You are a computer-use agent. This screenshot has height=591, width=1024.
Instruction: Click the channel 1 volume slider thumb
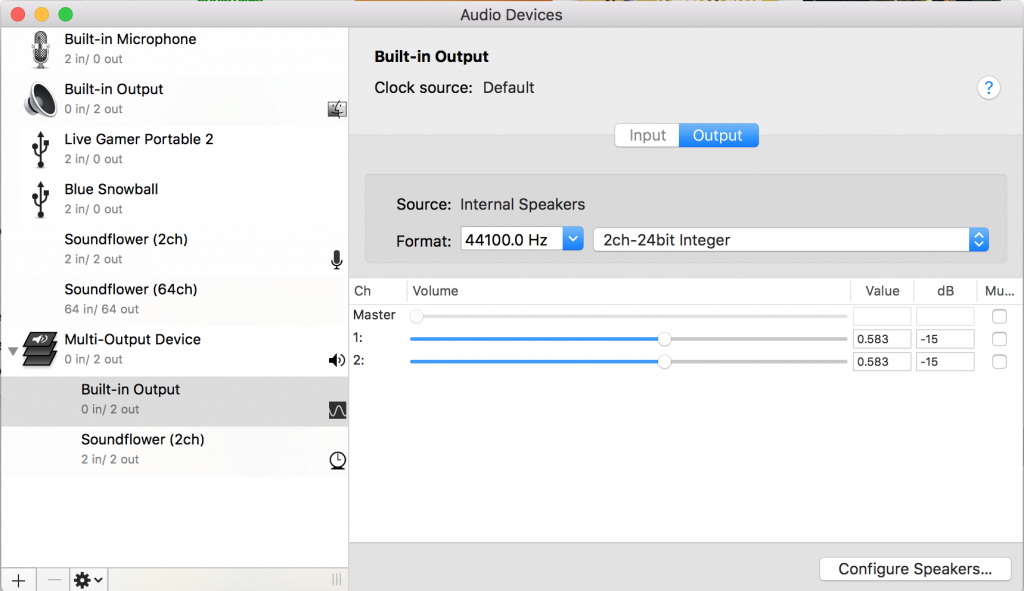point(664,339)
